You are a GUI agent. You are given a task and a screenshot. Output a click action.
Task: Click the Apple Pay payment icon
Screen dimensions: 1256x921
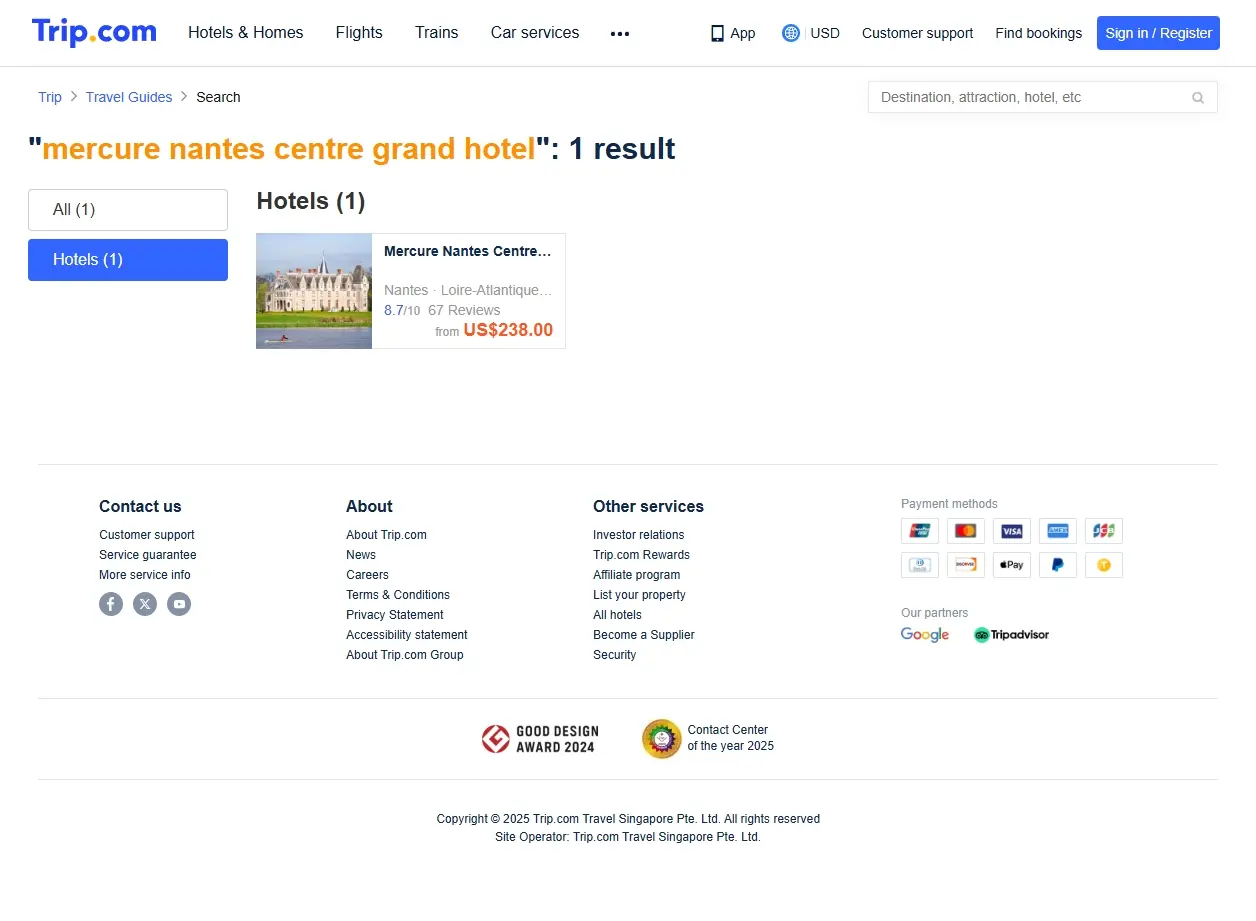(x=1012, y=565)
